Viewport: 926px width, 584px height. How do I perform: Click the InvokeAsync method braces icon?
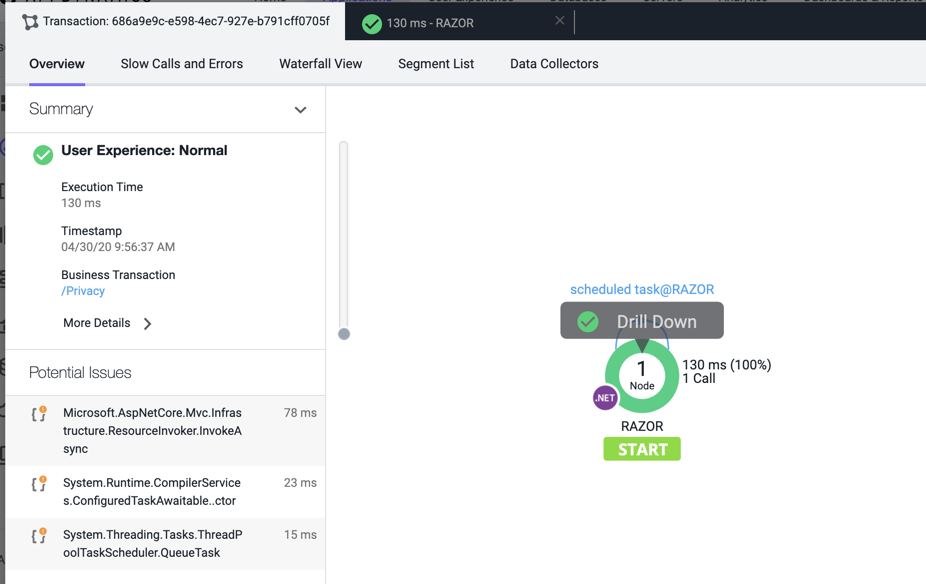[x=39, y=414]
